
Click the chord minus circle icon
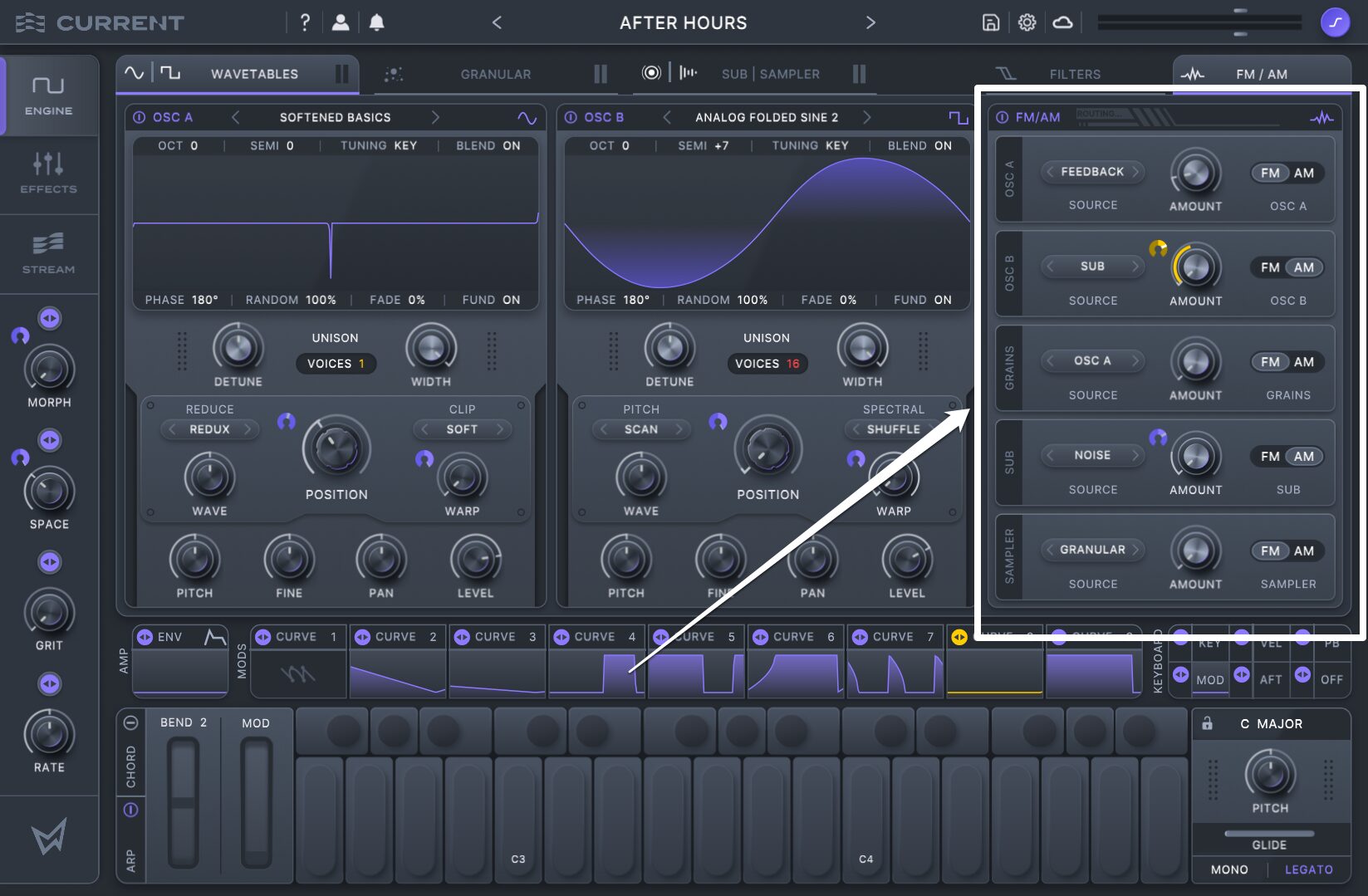(130, 722)
